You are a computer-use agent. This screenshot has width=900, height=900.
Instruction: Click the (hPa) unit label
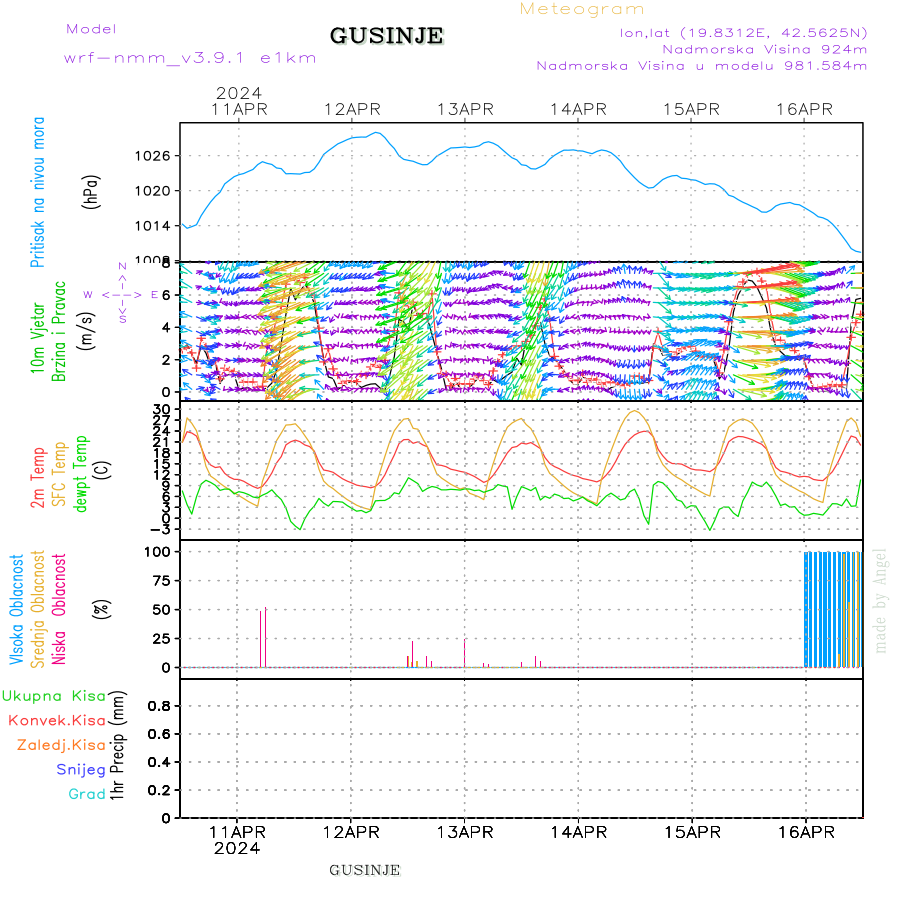[91, 192]
